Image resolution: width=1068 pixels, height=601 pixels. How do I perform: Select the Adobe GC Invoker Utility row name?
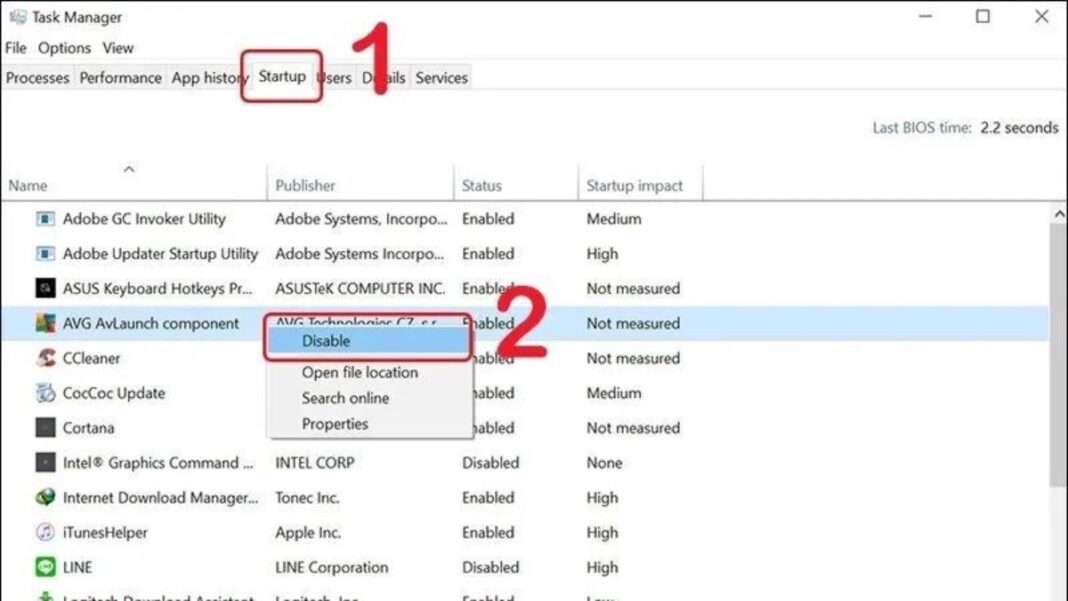pyautogui.click(x=144, y=219)
